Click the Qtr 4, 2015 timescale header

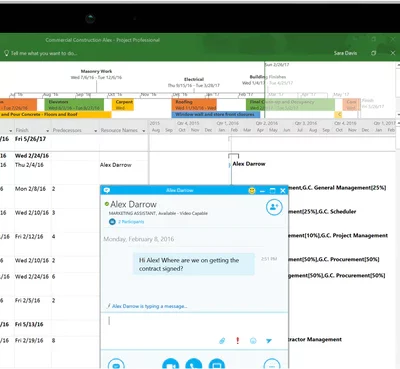point(188,123)
